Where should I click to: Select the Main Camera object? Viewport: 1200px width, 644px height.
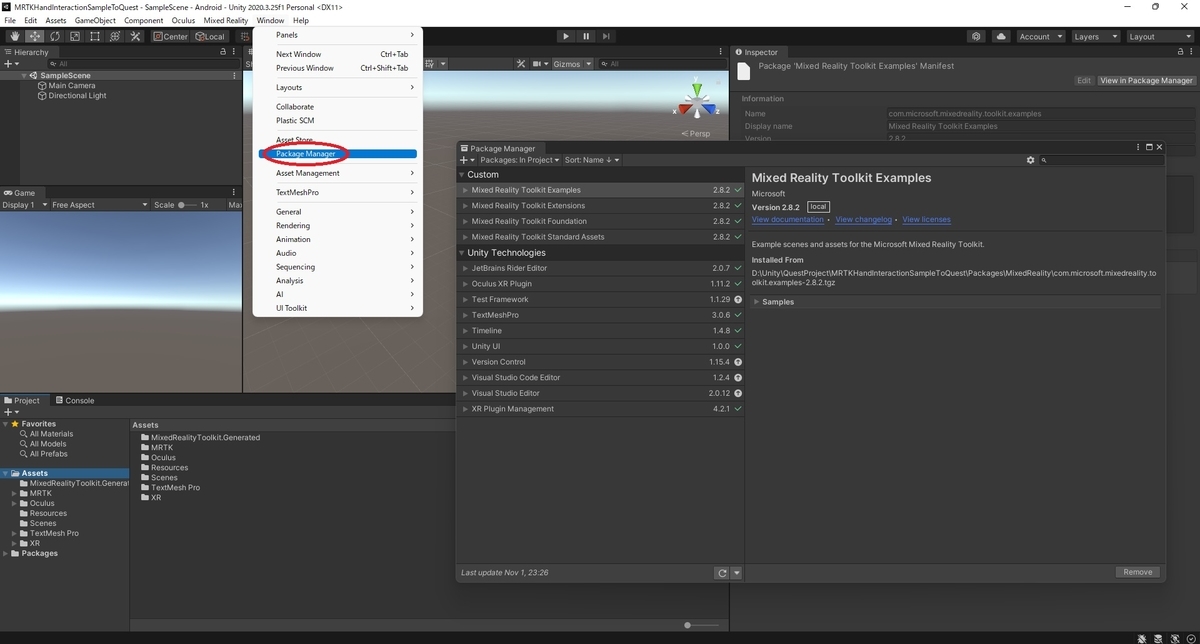coord(72,86)
